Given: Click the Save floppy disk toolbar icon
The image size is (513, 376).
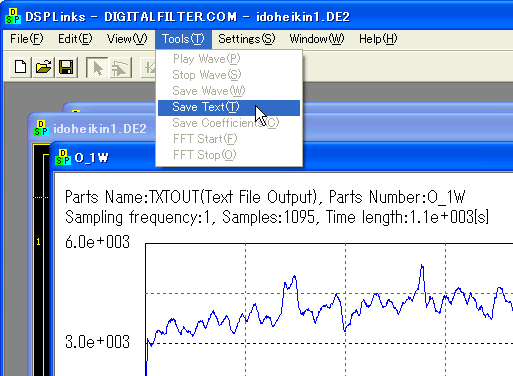Looking at the screenshot, I should point(66,67).
